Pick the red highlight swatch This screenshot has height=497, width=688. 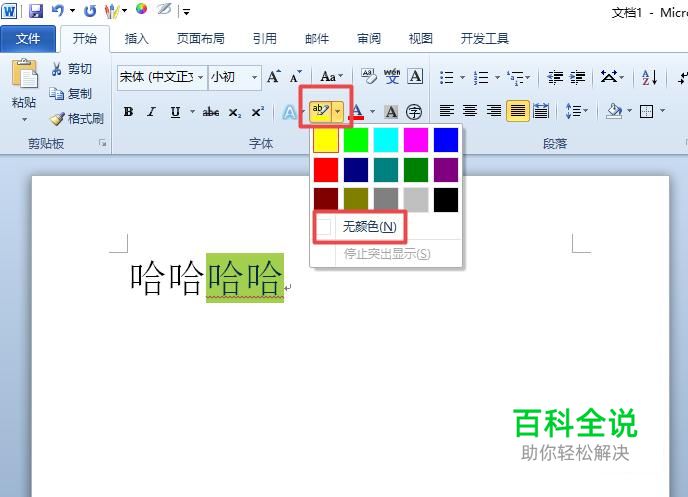[x=326, y=170]
